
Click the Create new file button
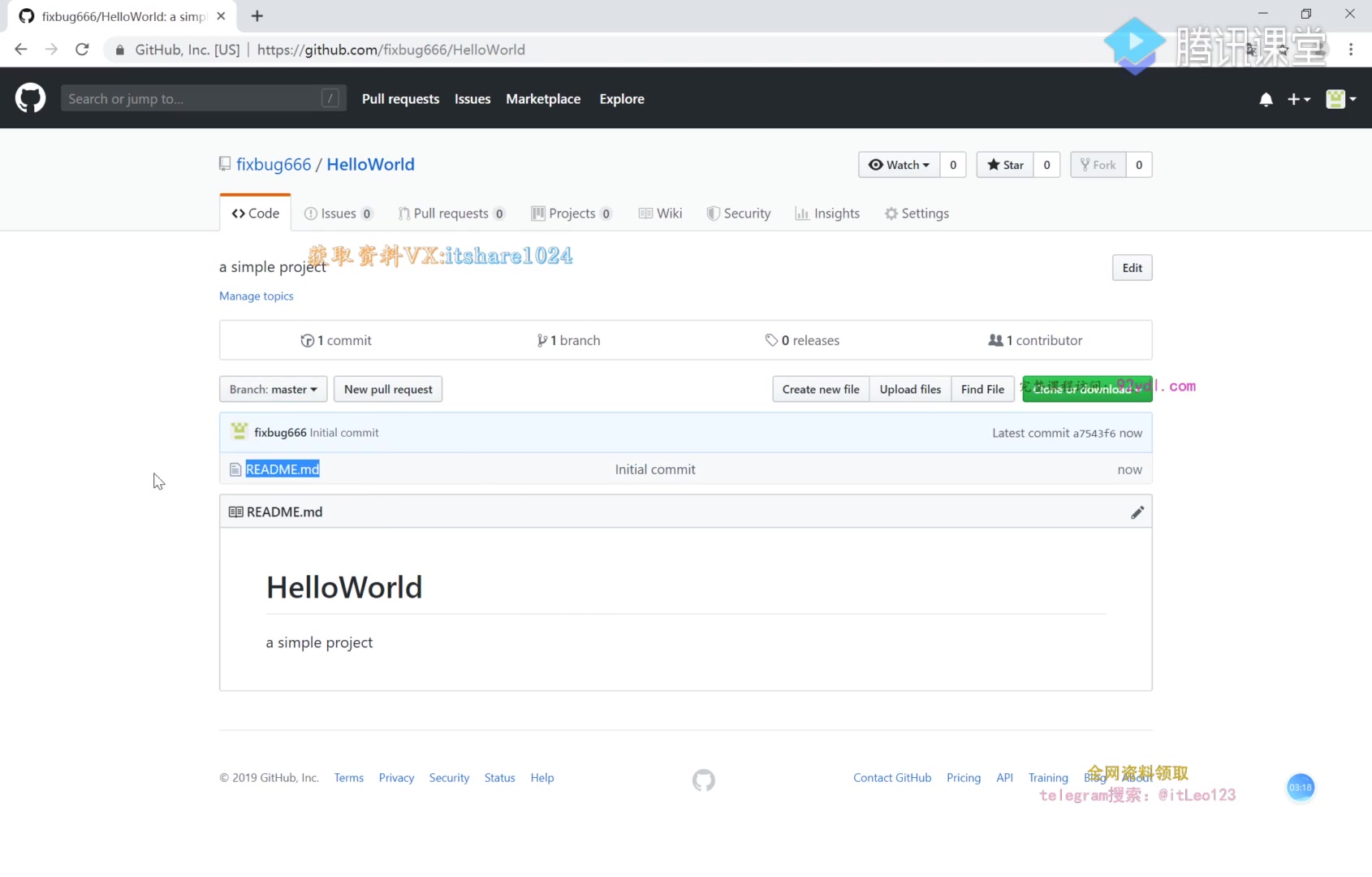click(x=821, y=389)
